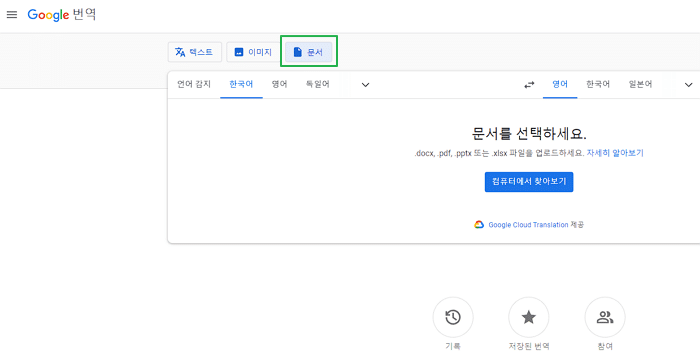
Task: Expand the target language list chevron
Action: [688, 85]
